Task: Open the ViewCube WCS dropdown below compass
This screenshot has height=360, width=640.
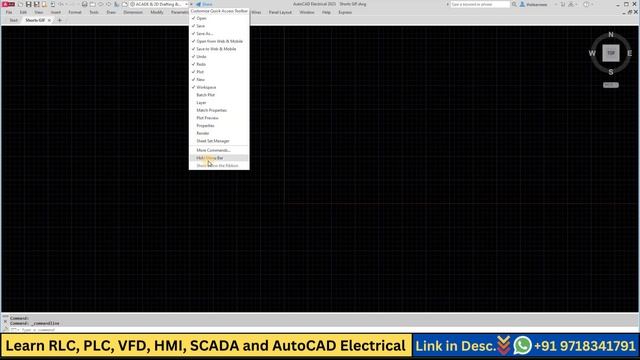Action: pos(611,85)
